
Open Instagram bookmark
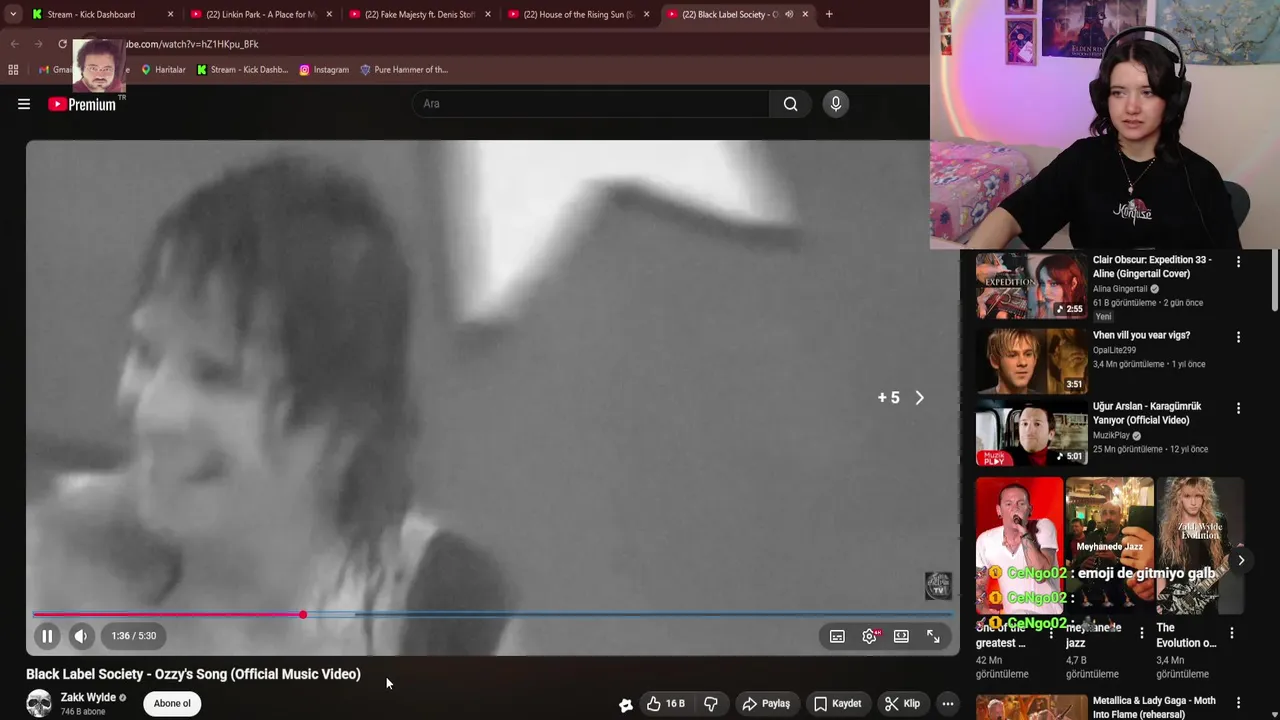pyautogui.click(x=324, y=70)
